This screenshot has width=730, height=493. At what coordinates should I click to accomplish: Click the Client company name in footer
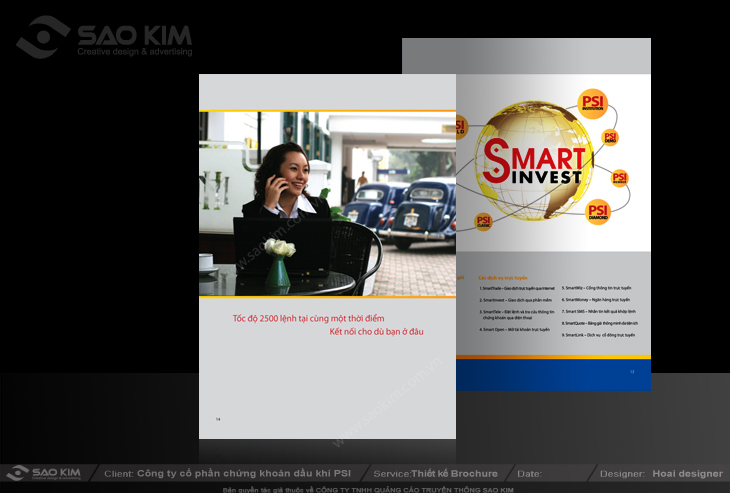(243, 473)
